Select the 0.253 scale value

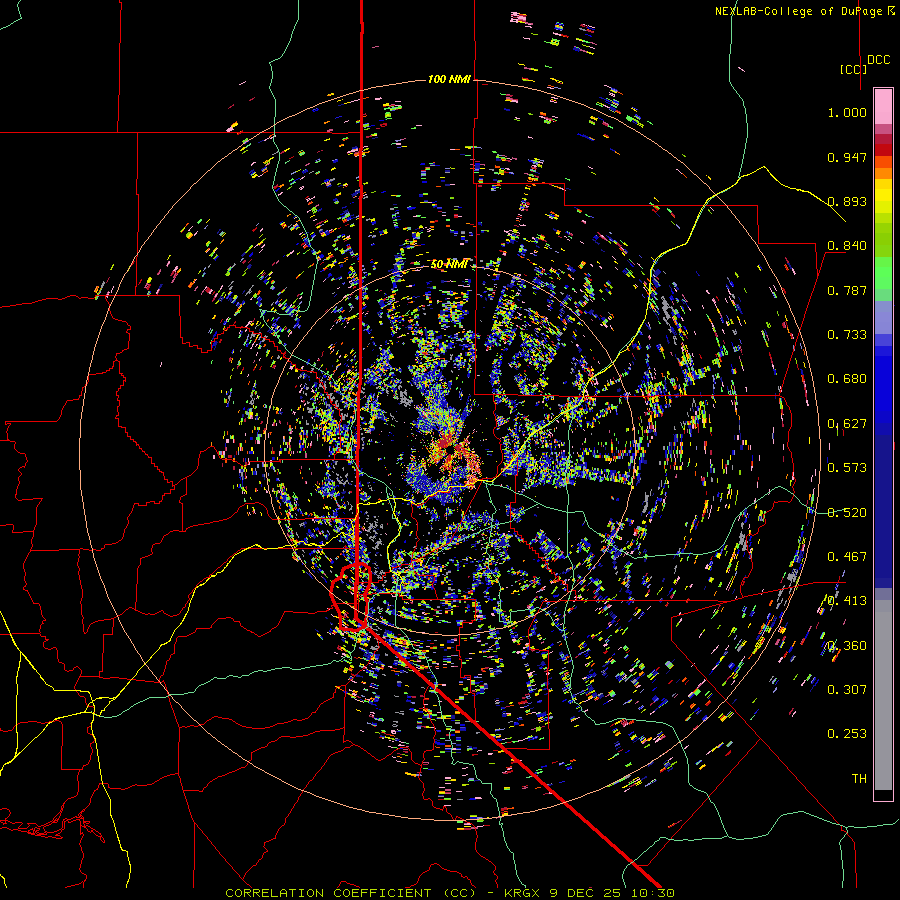tap(847, 734)
